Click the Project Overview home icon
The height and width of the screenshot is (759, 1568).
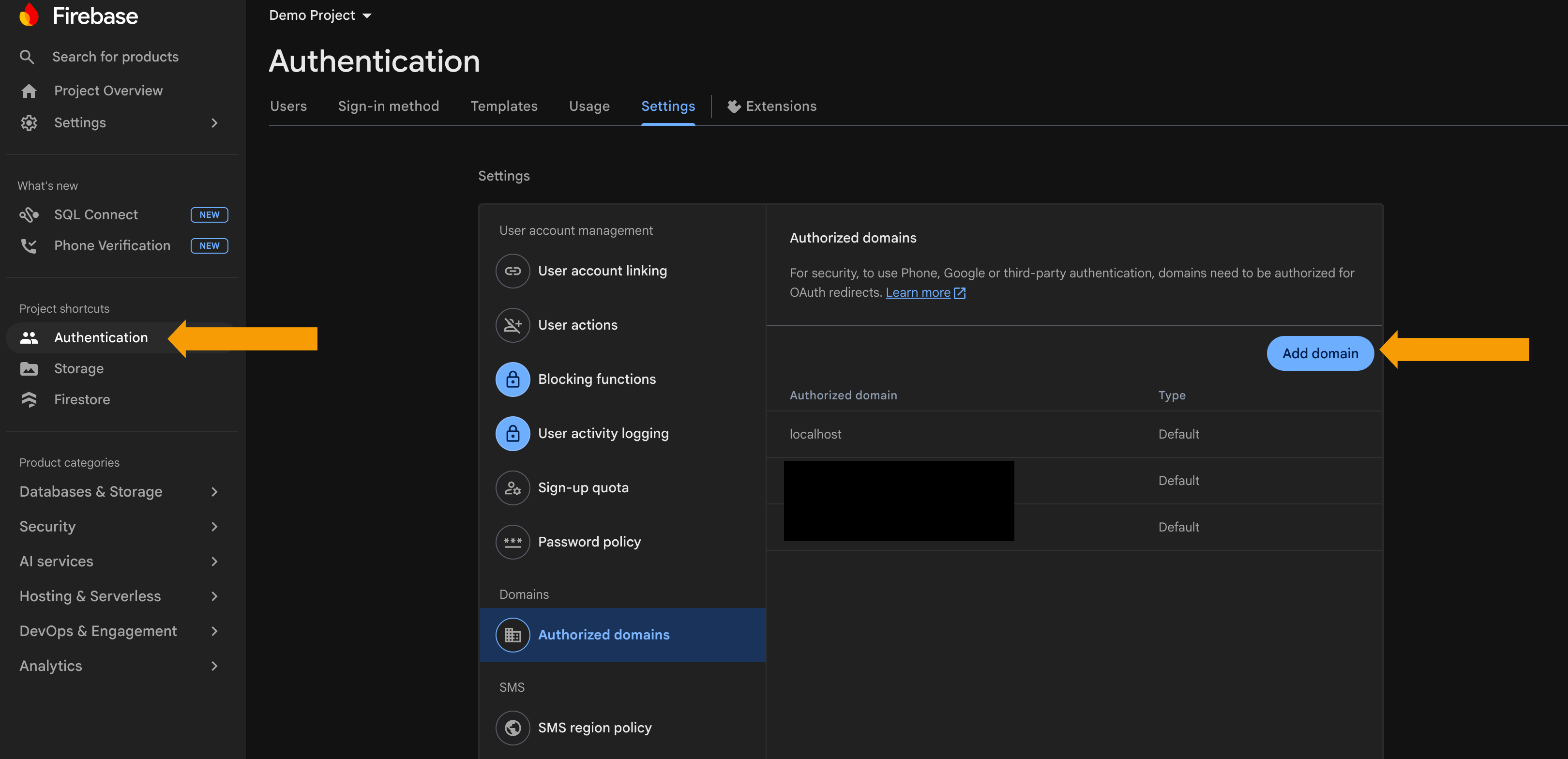[x=29, y=91]
